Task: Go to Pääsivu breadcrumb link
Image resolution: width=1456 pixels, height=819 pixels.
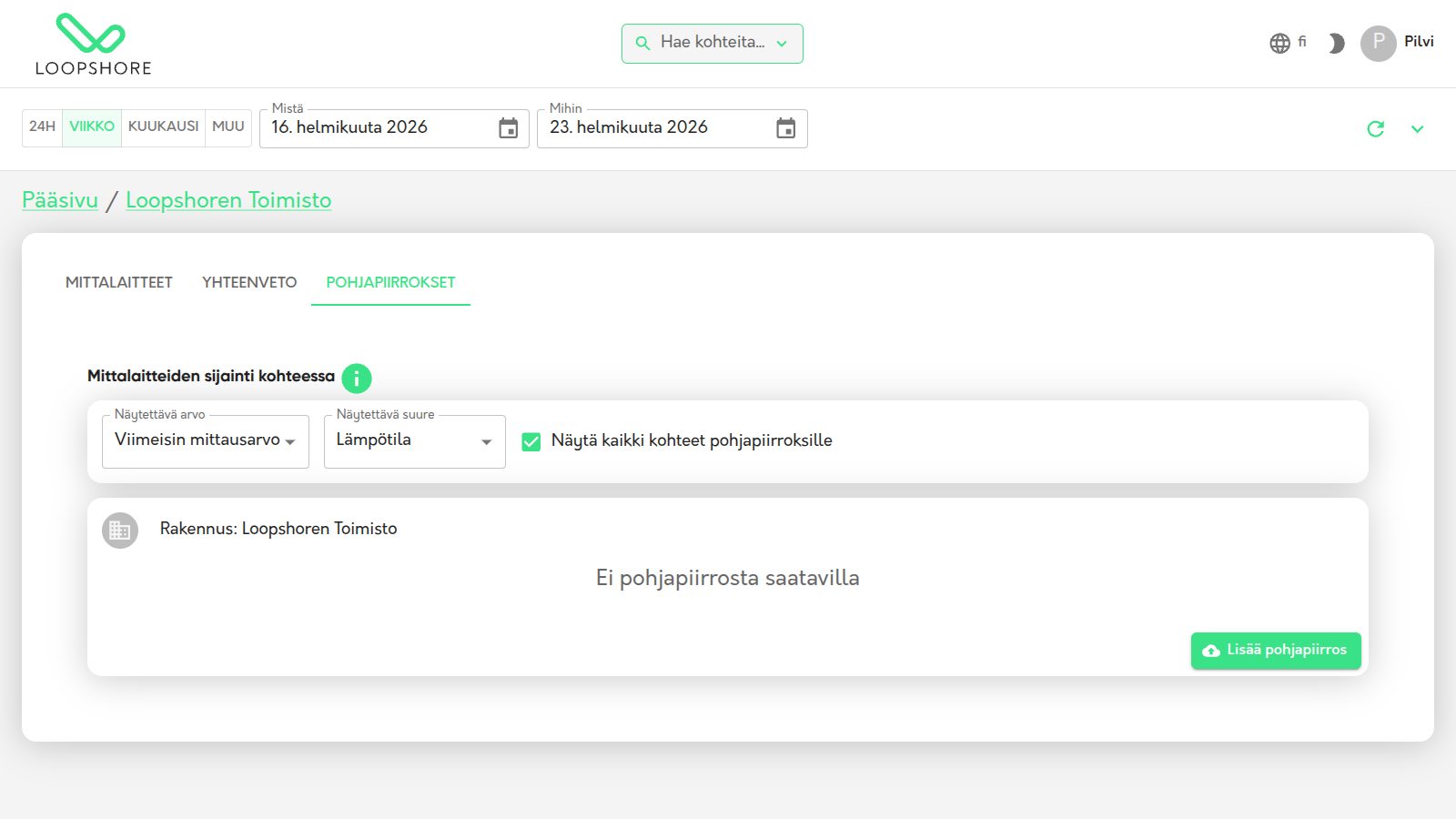Action: tap(60, 200)
